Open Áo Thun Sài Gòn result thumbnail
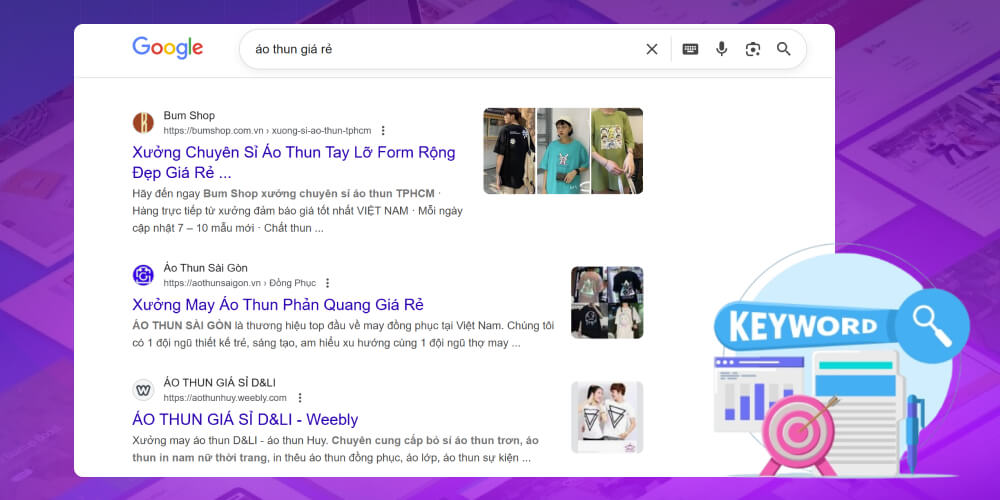Screen dimensions: 1000x500 pos(607,302)
